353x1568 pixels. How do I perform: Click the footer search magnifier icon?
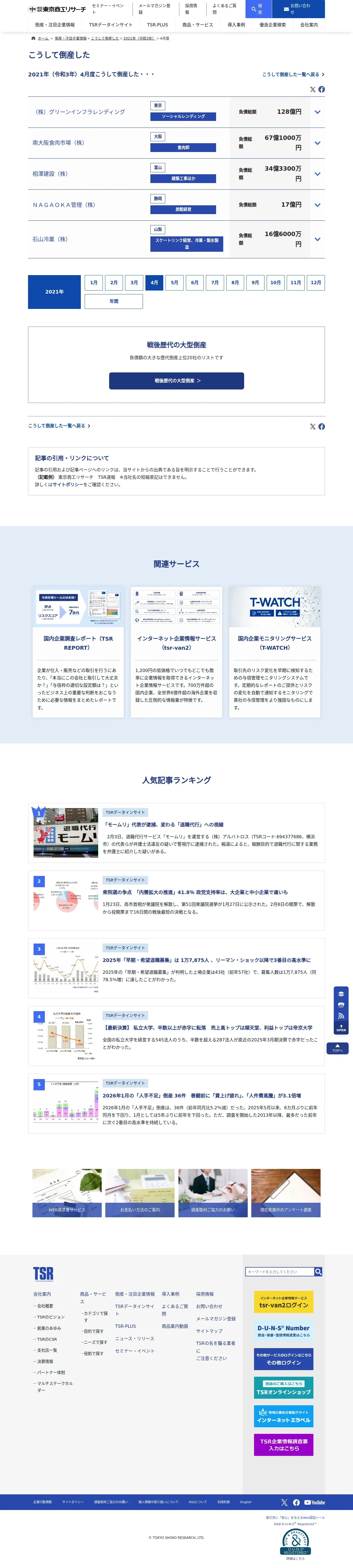318,1271
